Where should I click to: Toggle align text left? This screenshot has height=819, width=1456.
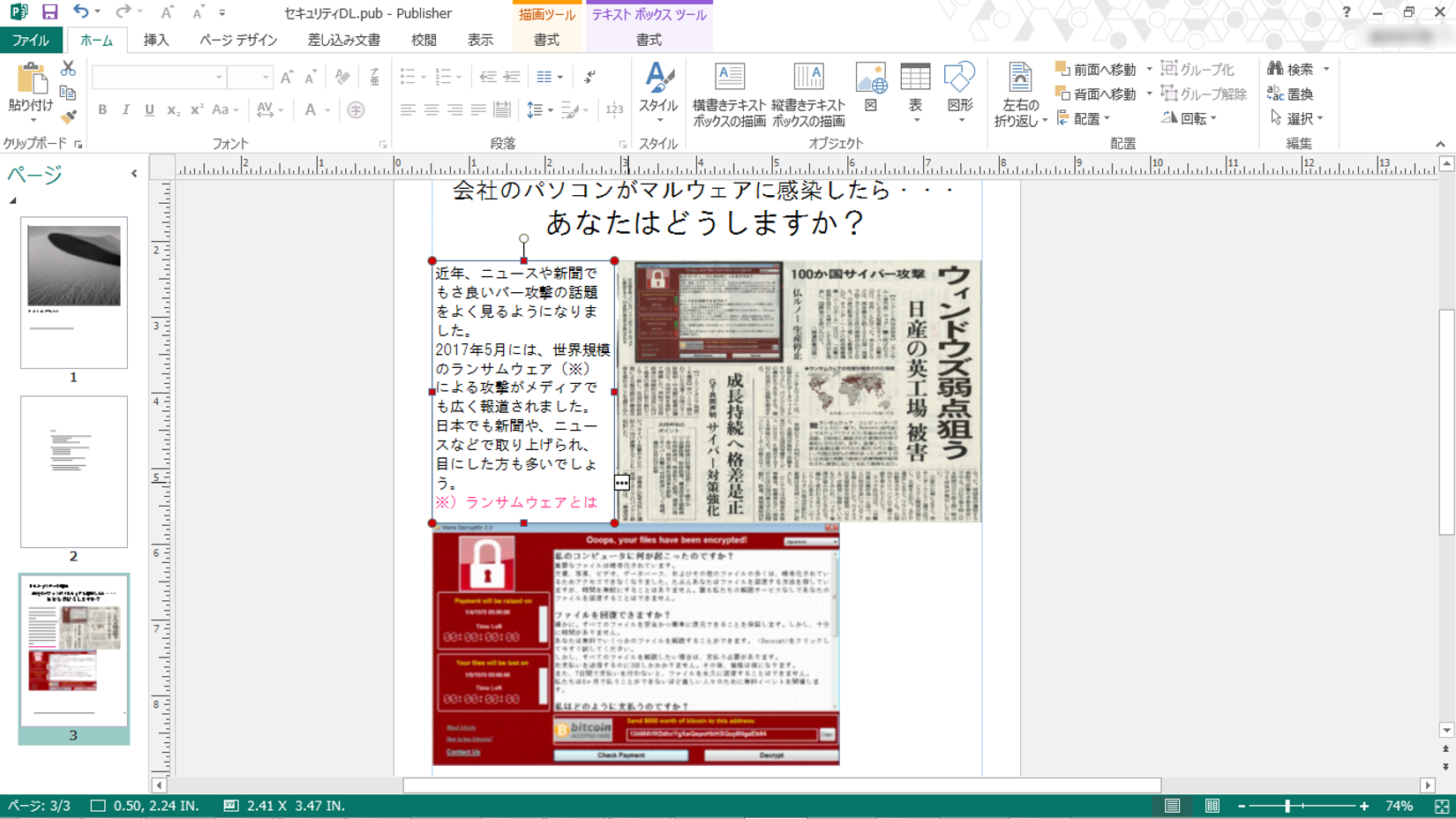[x=407, y=110]
